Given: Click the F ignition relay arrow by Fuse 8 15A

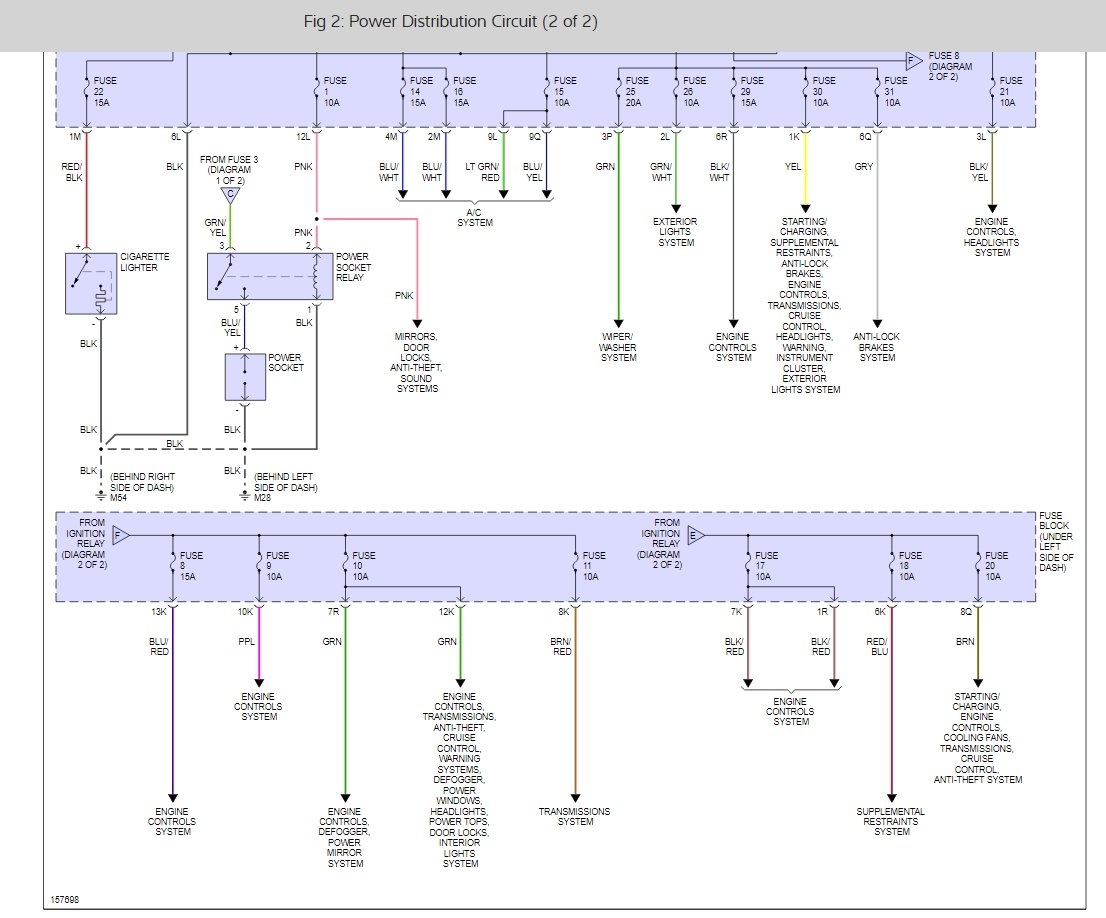Looking at the screenshot, I should pyautogui.click(x=121, y=536).
